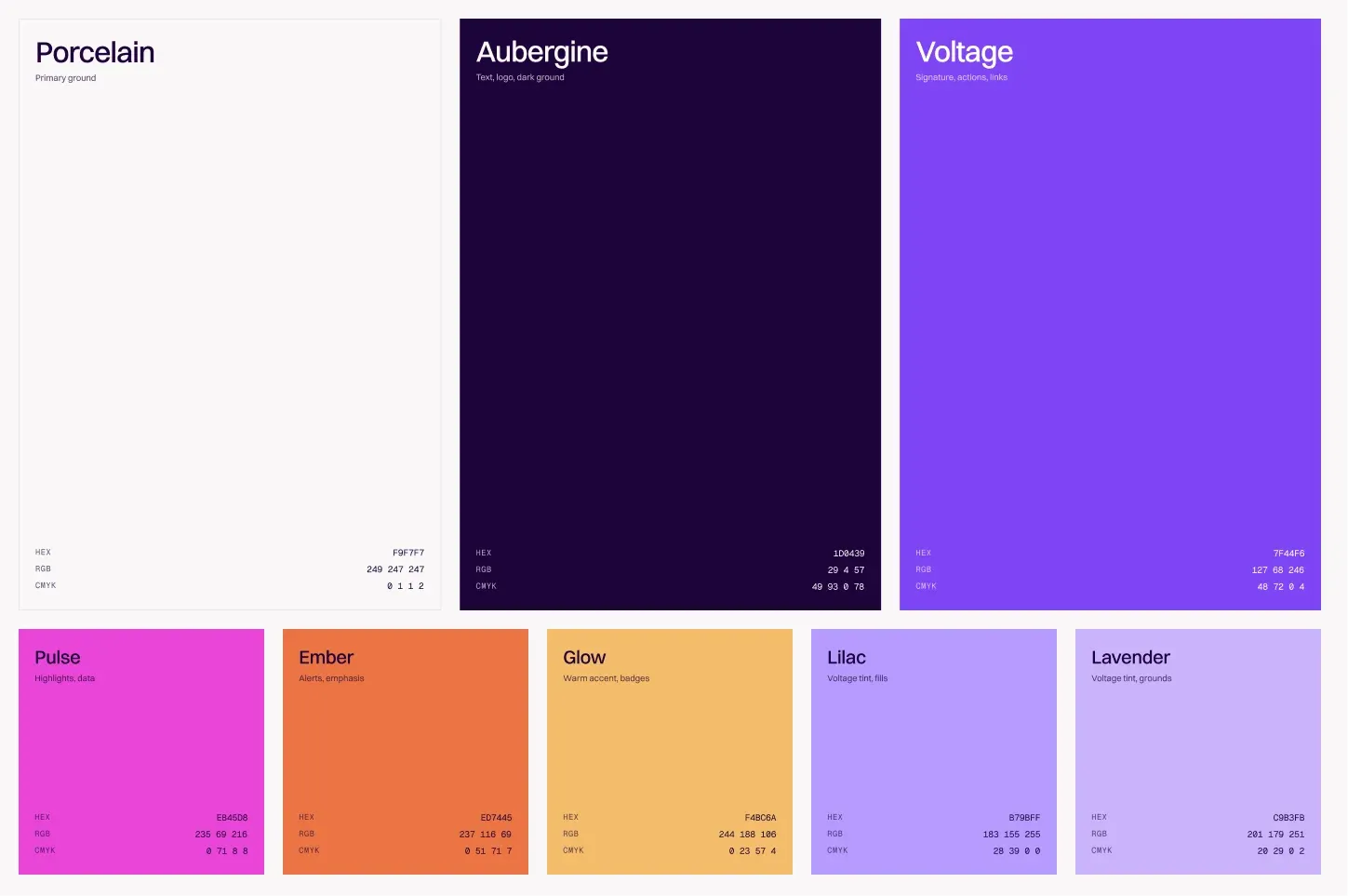
Task: Click the Glow color name heading
Action: coord(584,657)
